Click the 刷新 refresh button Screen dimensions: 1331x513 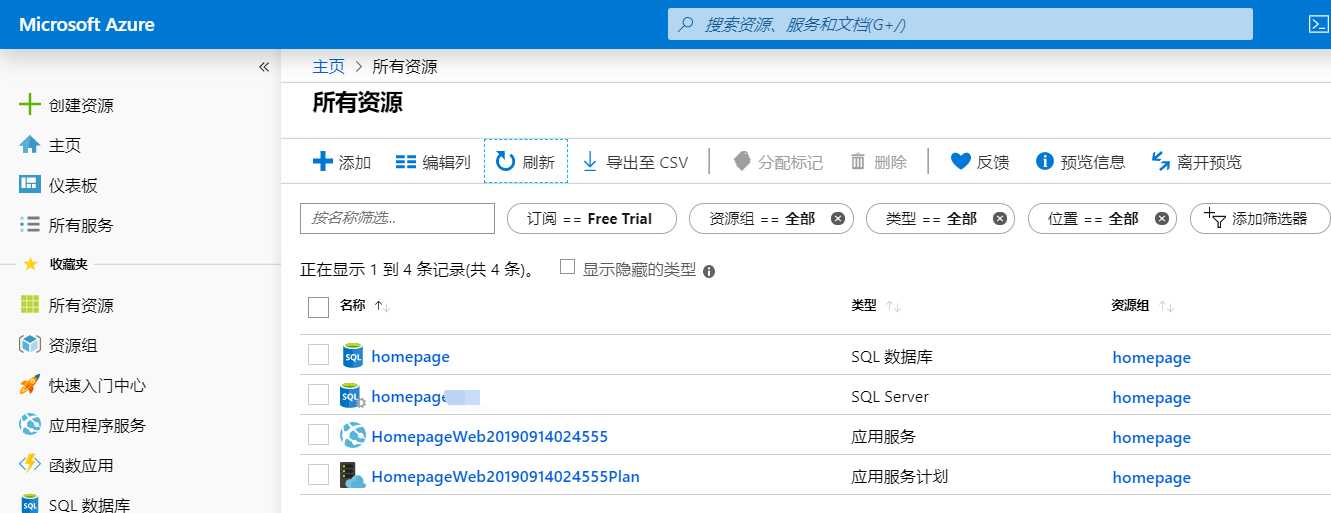[x=526, y=161]
